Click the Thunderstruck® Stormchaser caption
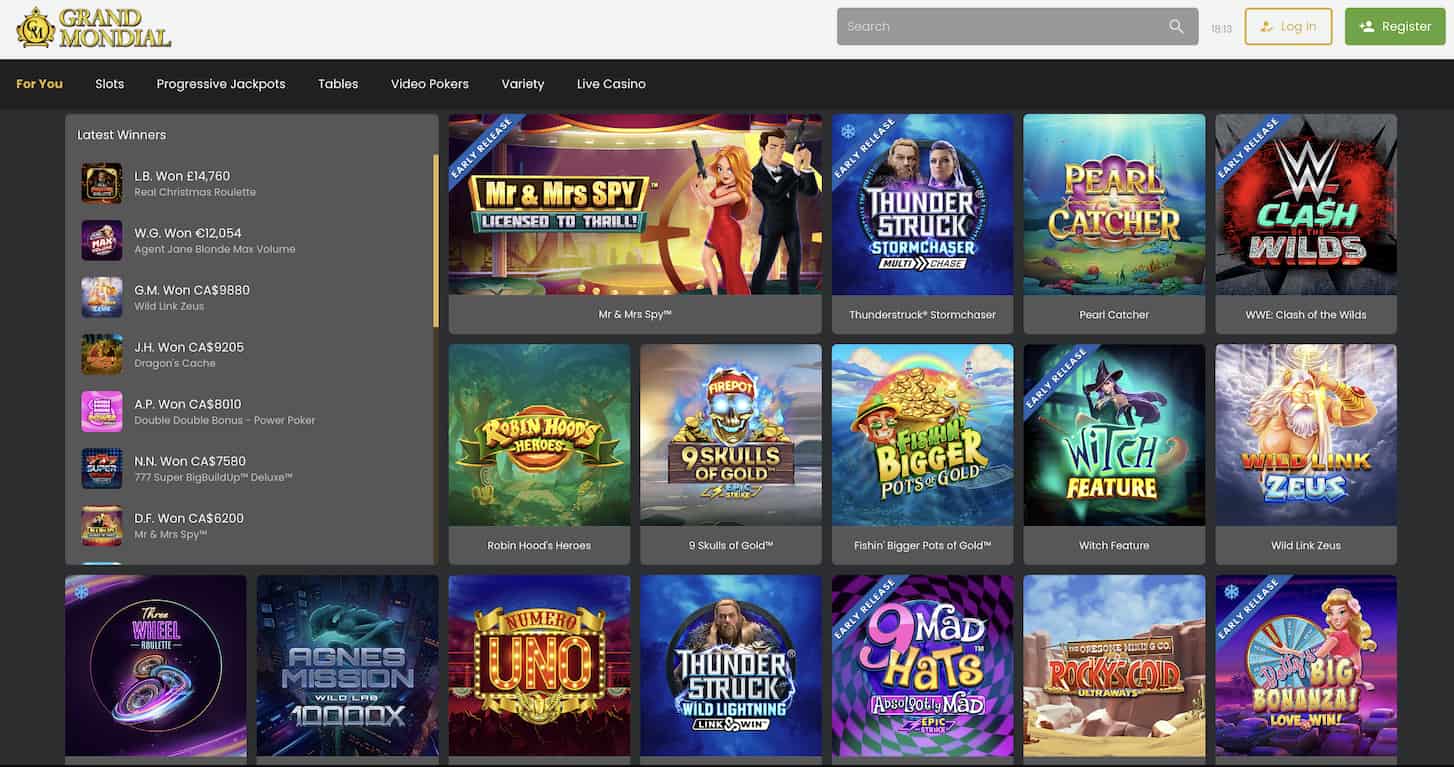This screenshot has height=767, width=1454. click(922, 315)
